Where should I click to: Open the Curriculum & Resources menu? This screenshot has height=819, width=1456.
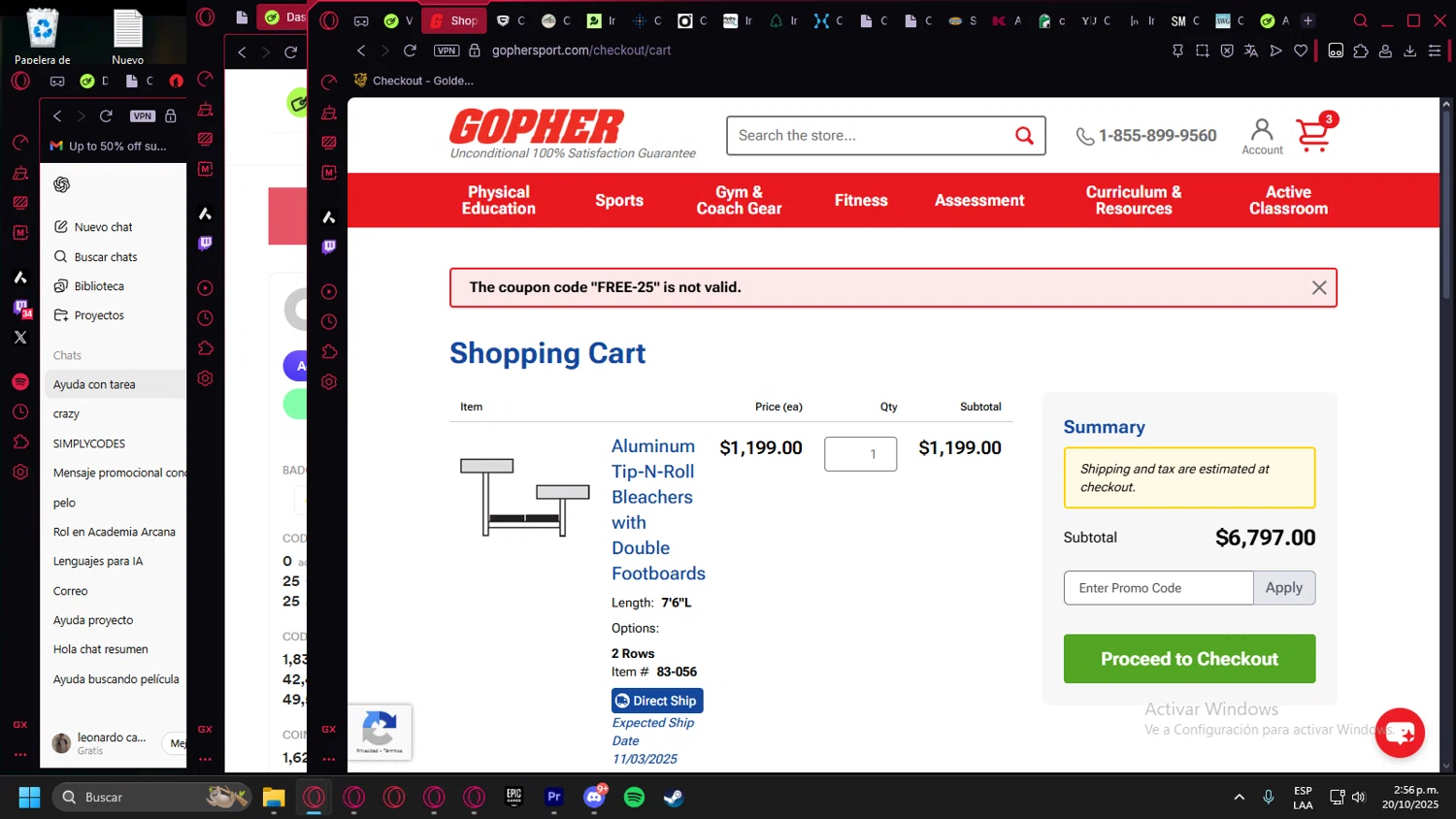pyautogui.click(x=1134, y=200)
